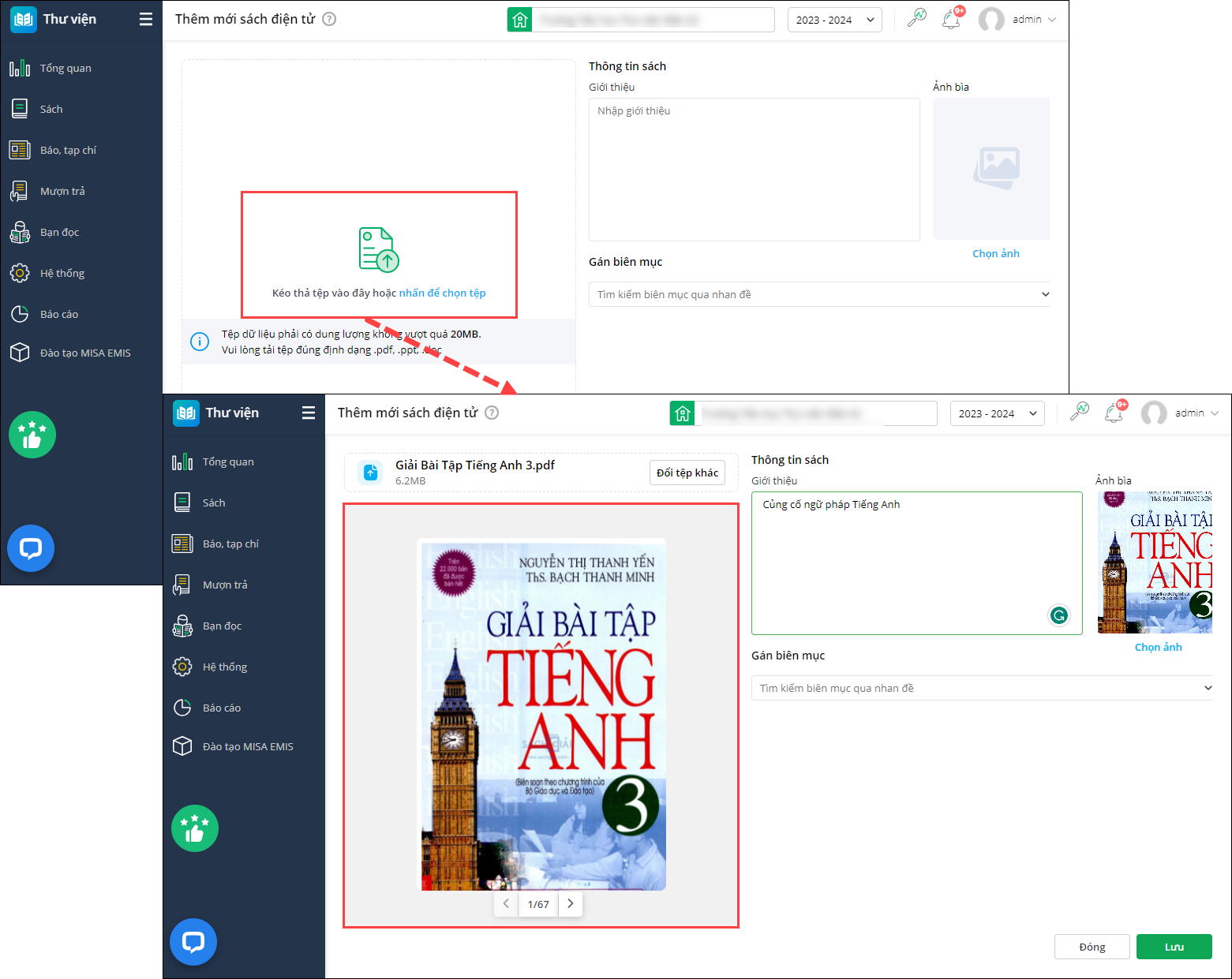This screenshot has height=979, width=1232.
Task: Click green file upload icon in back window
Action: click(379, 250)
